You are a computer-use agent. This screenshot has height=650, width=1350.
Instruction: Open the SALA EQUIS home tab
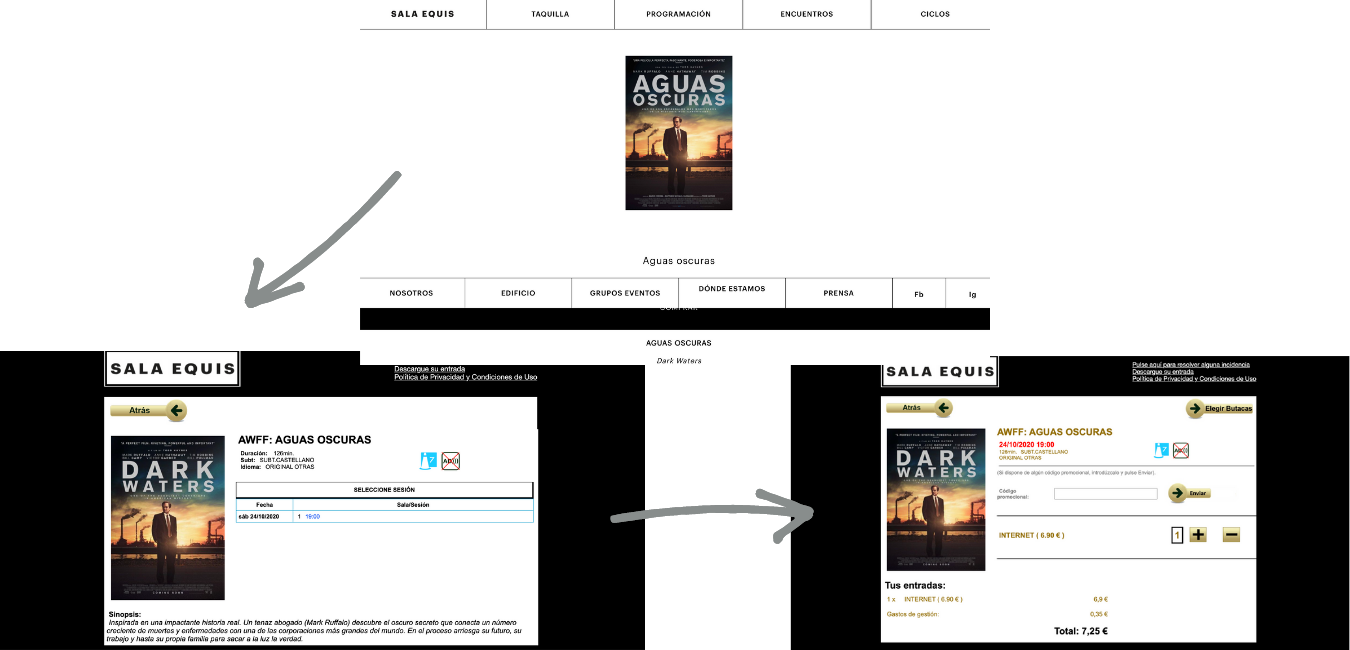point(421,14)
